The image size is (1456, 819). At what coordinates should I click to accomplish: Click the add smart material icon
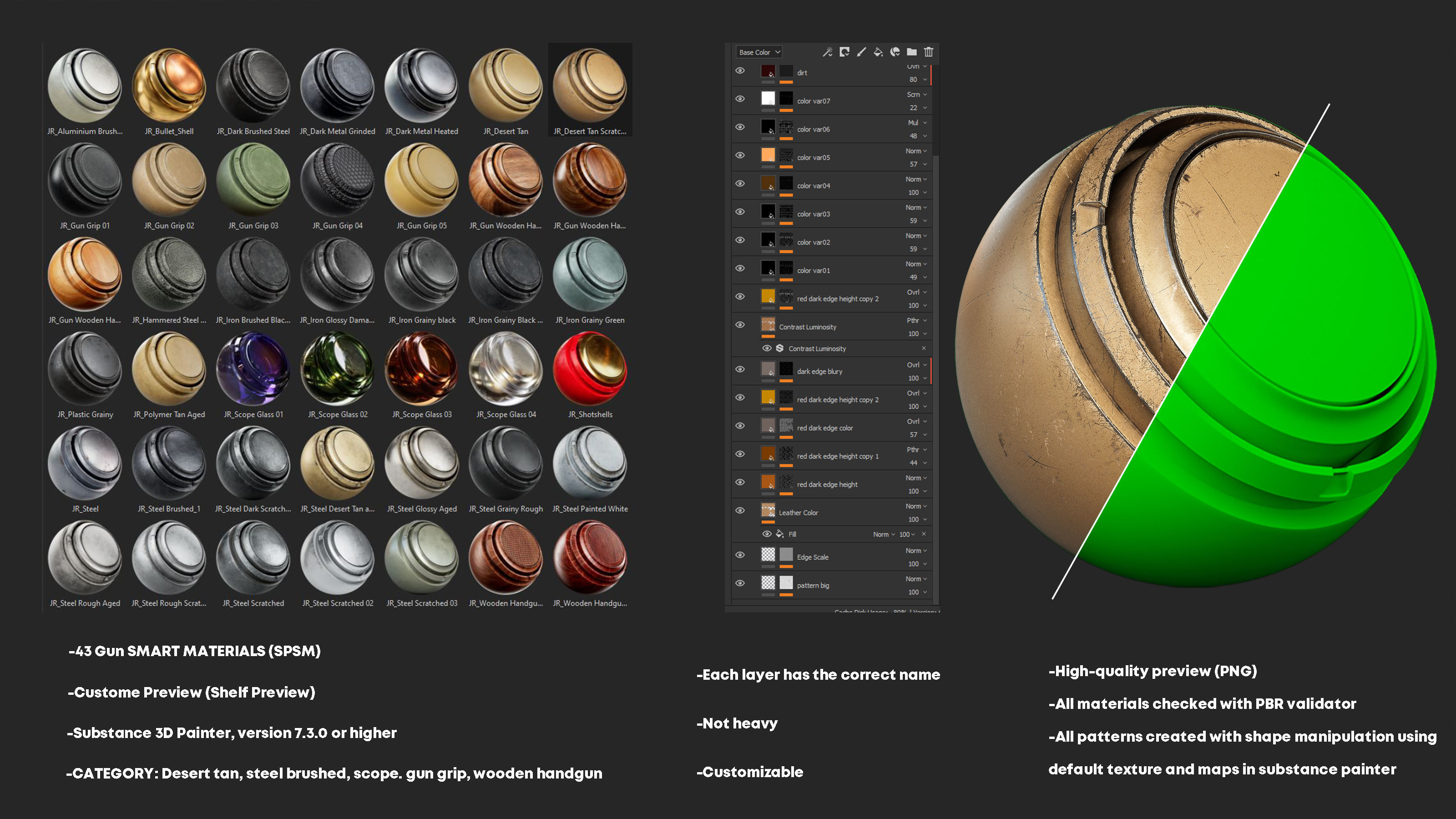click(x=895, y=52)
